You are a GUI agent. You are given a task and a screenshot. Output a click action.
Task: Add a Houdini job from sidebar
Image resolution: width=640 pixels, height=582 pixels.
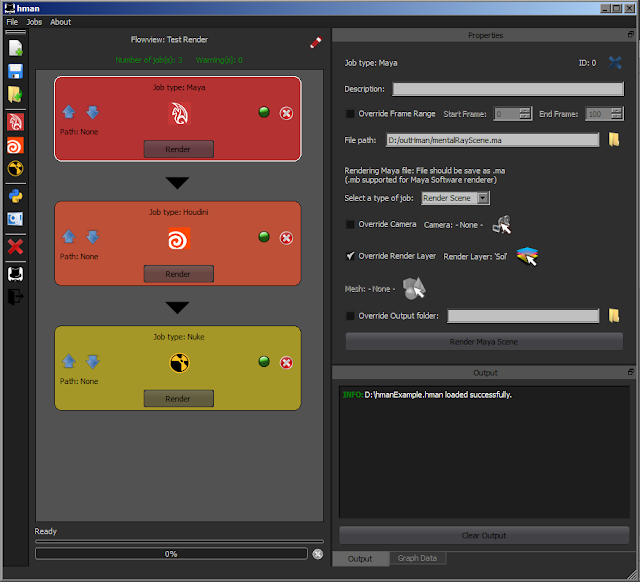tap(16, 145)
